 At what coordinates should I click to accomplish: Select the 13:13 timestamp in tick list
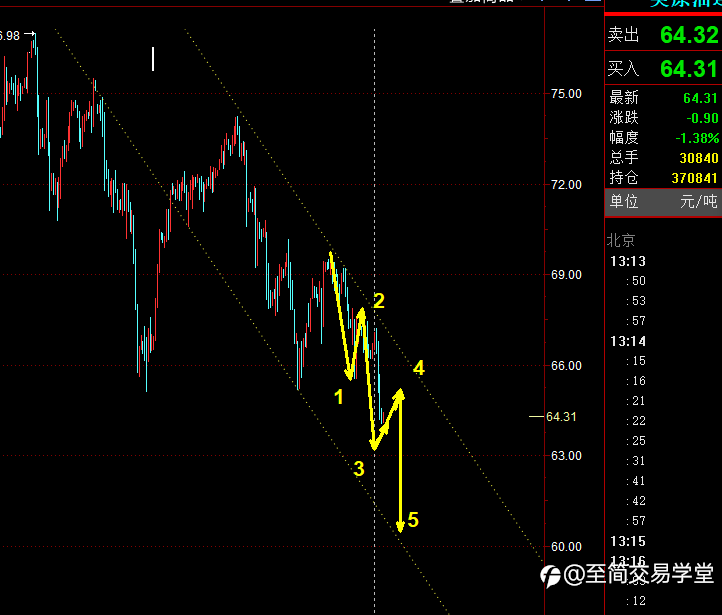pyautogui.click(x=628, y=261)
